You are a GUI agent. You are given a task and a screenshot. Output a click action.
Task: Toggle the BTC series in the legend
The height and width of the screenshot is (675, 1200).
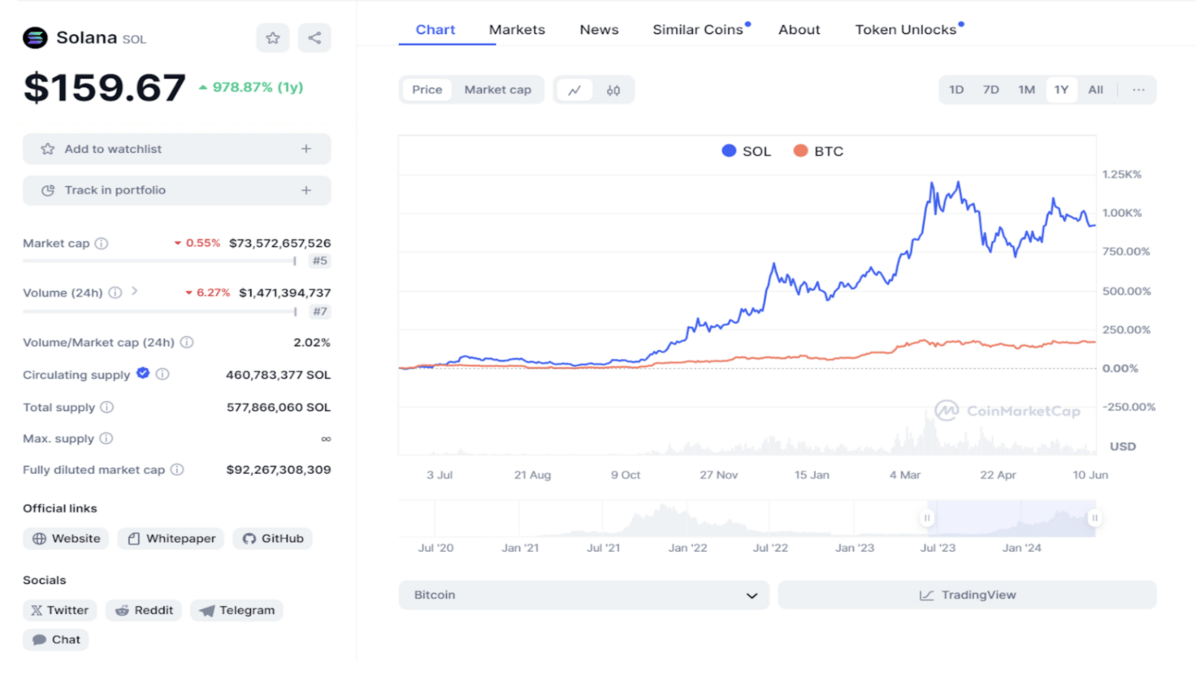click(x=818, y=151)
